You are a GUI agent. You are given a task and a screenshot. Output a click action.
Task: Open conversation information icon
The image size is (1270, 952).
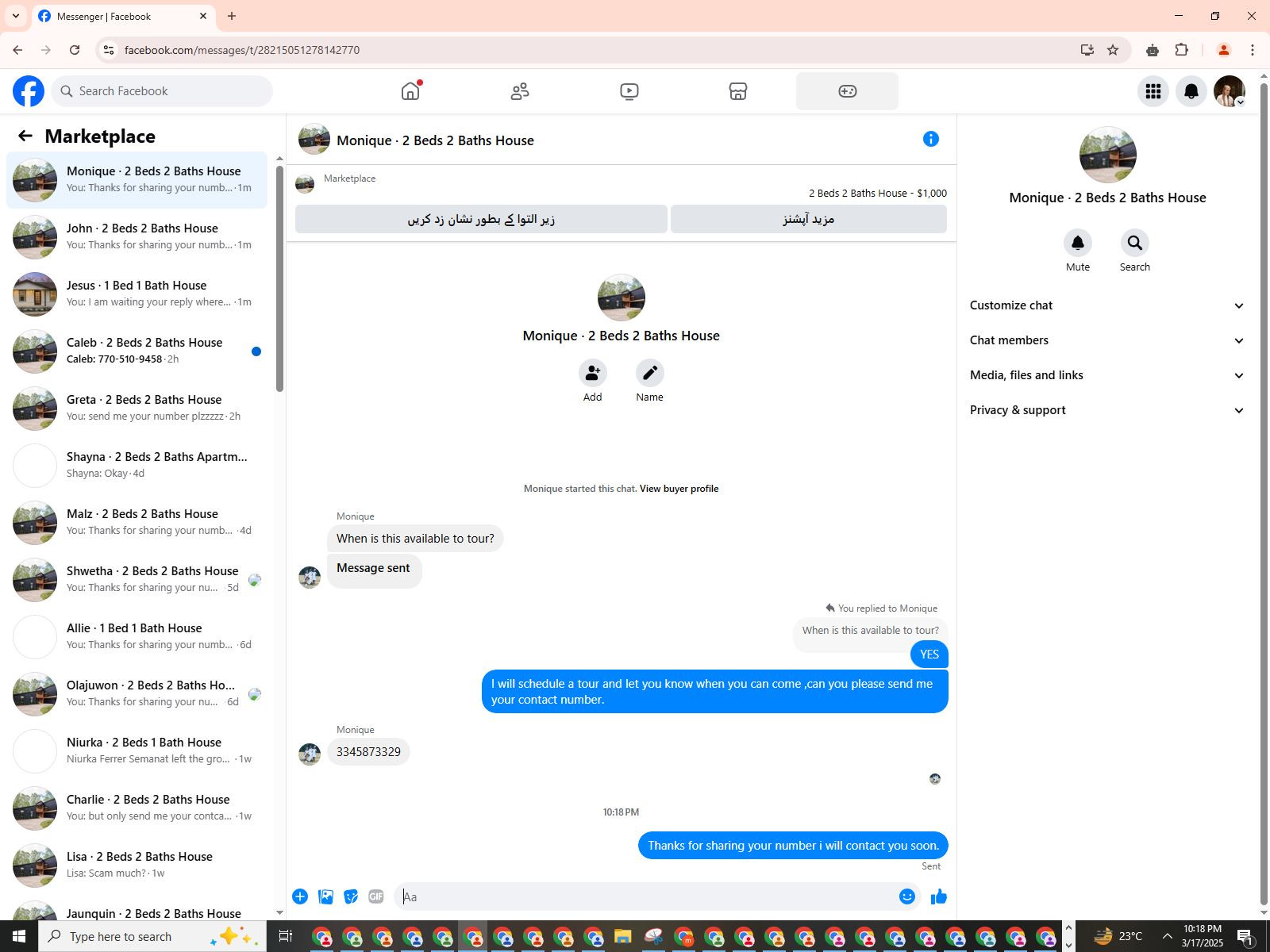[931, 140]
